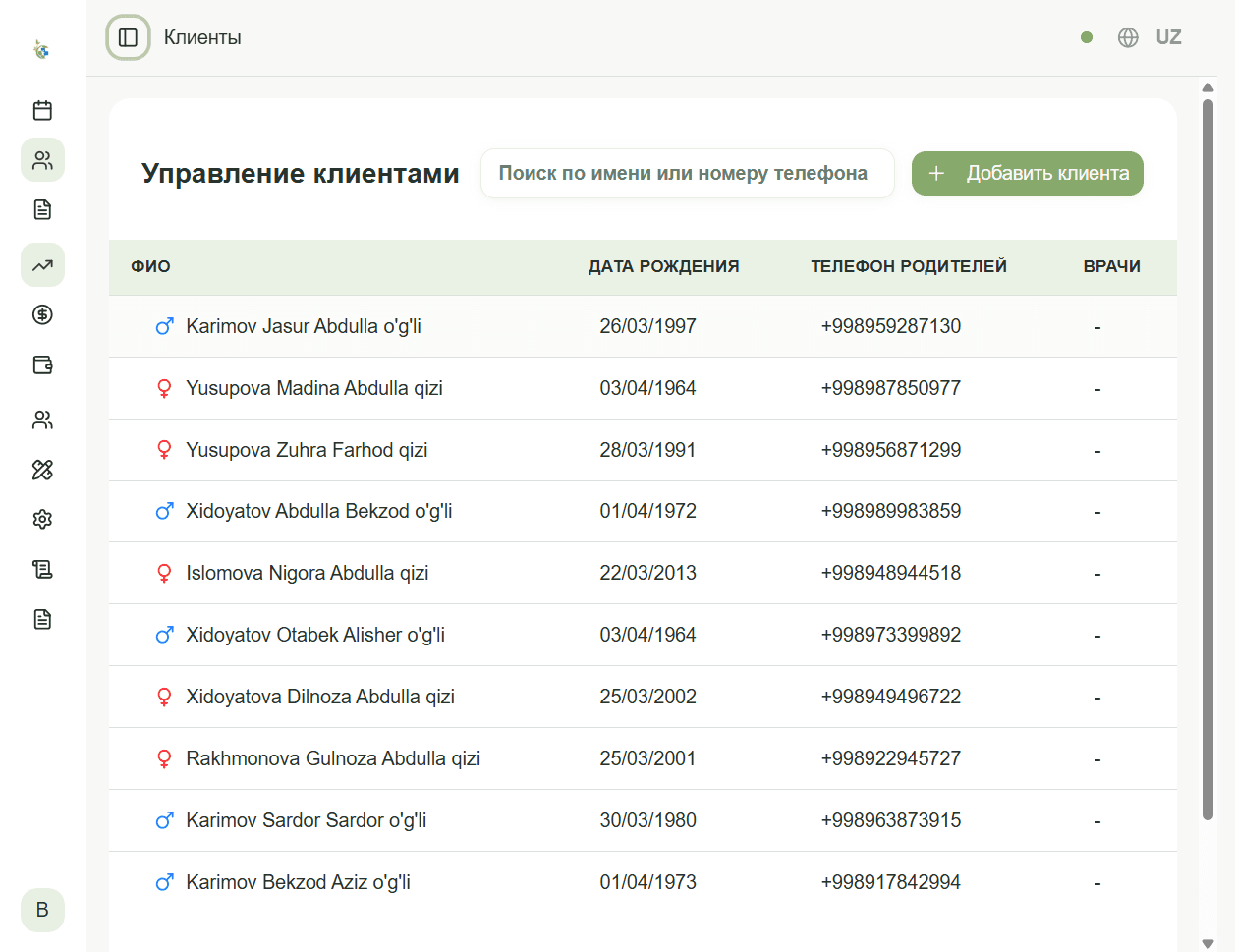
Task: Click the ФИО column header
Action: tap(151, 266)
